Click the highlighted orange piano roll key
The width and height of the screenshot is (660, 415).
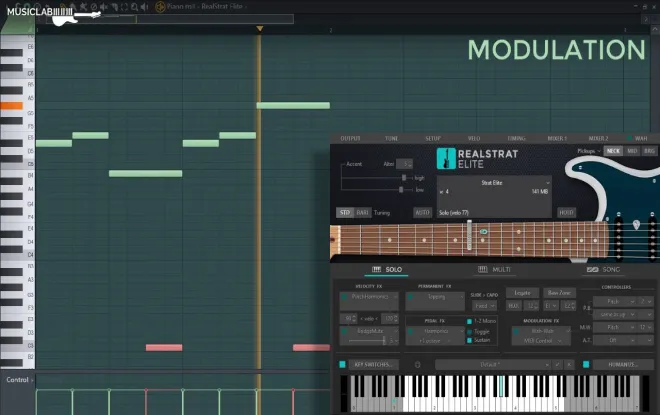(11, 106)
